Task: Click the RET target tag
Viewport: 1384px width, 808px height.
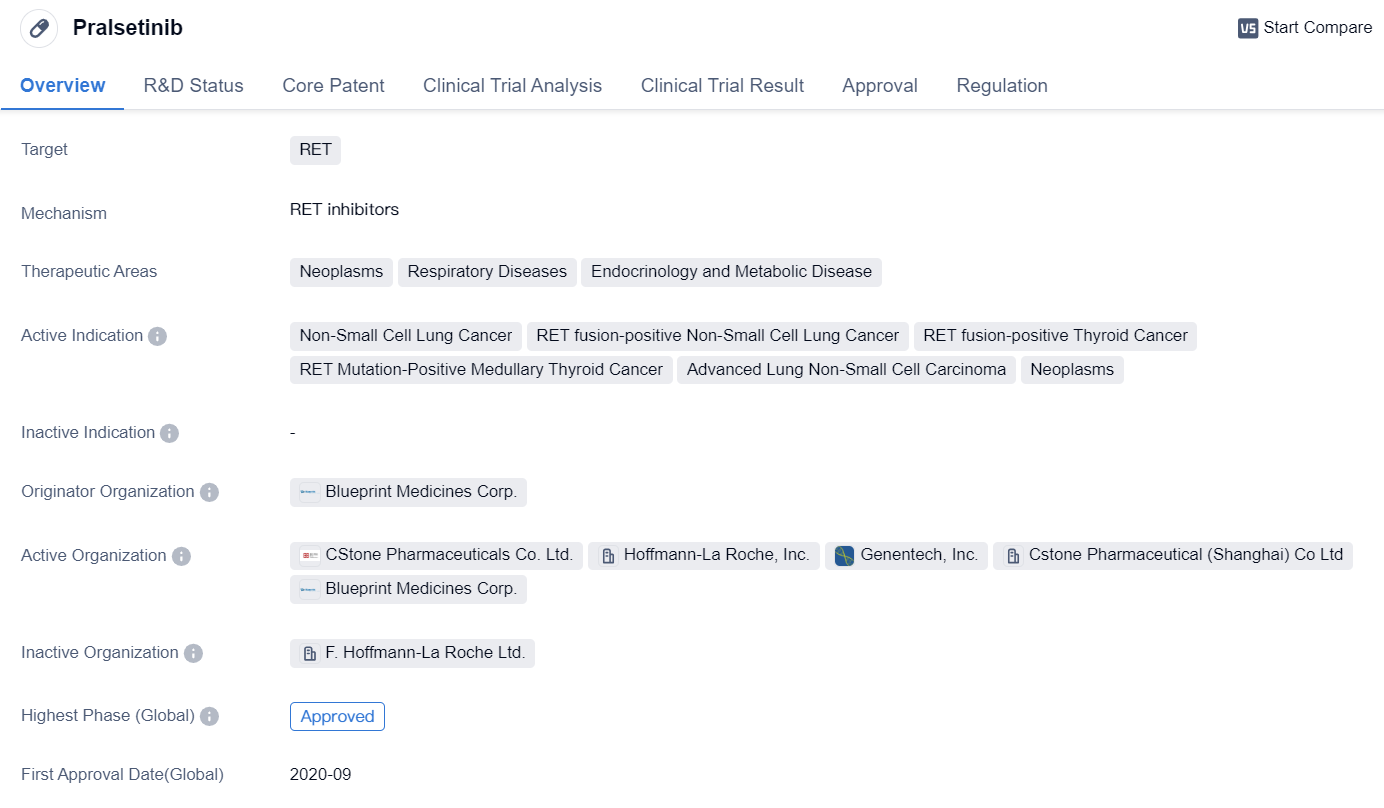Action: click(315, 150)
